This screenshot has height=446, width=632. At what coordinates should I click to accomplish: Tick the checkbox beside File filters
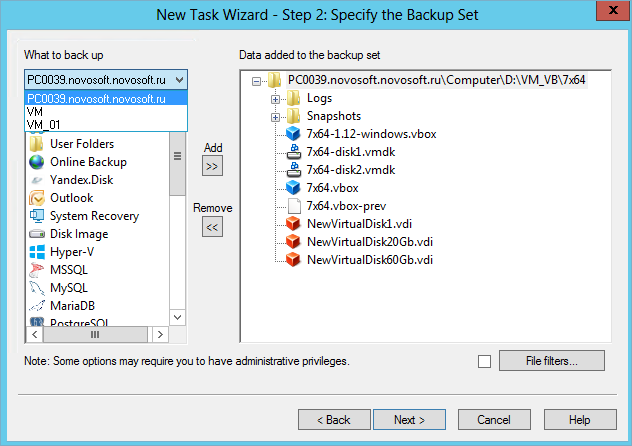point(484,361)
